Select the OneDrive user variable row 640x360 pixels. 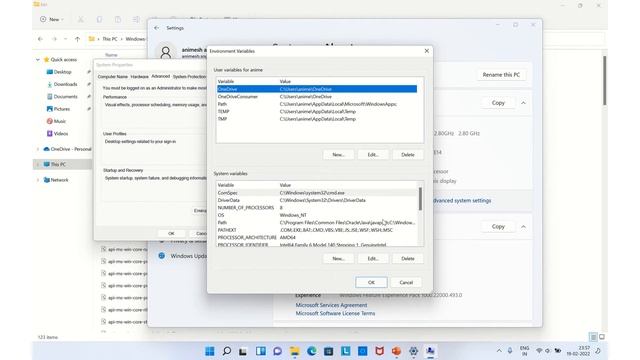(x=317, y=89)
